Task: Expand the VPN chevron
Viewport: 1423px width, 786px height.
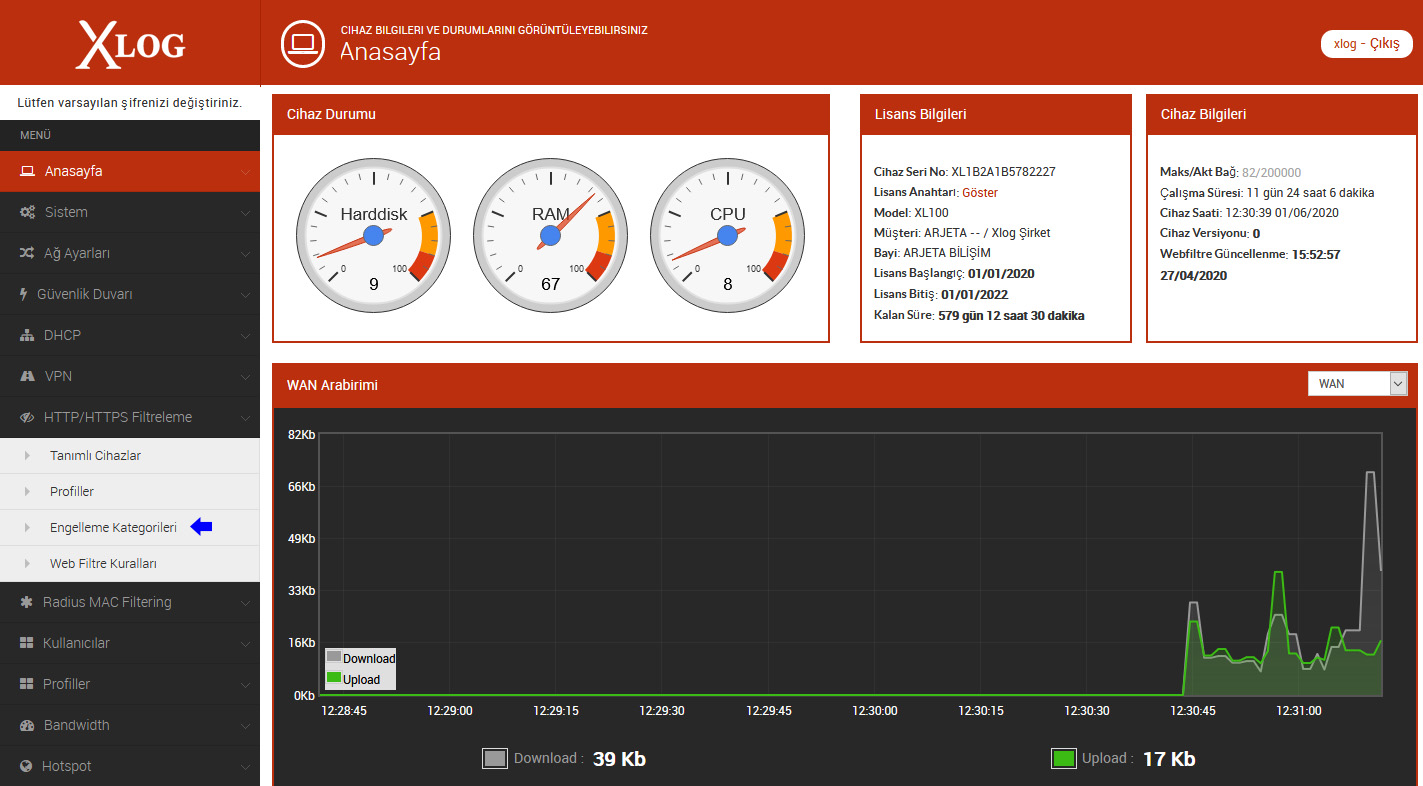Action: point(246,376)
